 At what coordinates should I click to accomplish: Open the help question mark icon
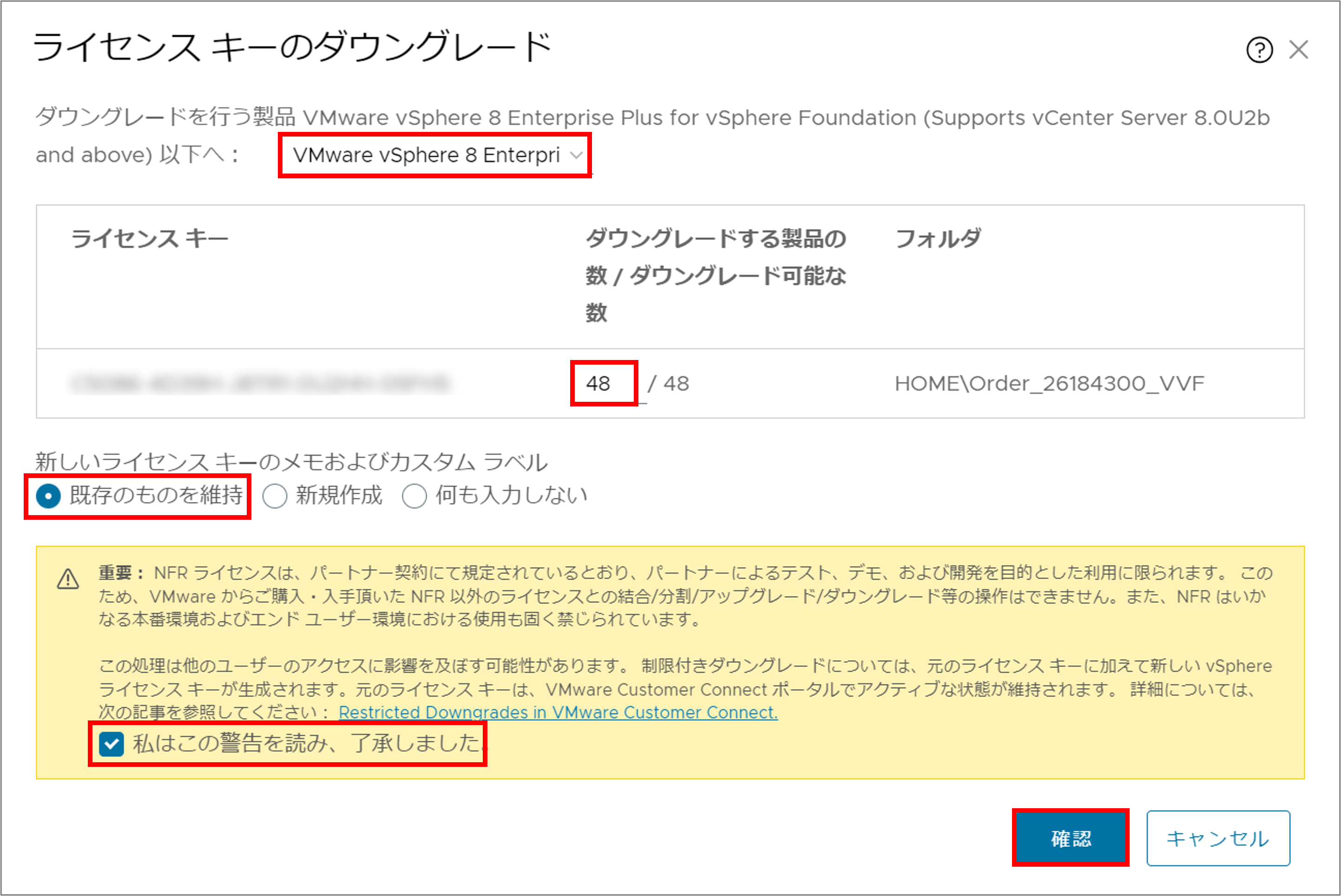[x=1259, y=50]
